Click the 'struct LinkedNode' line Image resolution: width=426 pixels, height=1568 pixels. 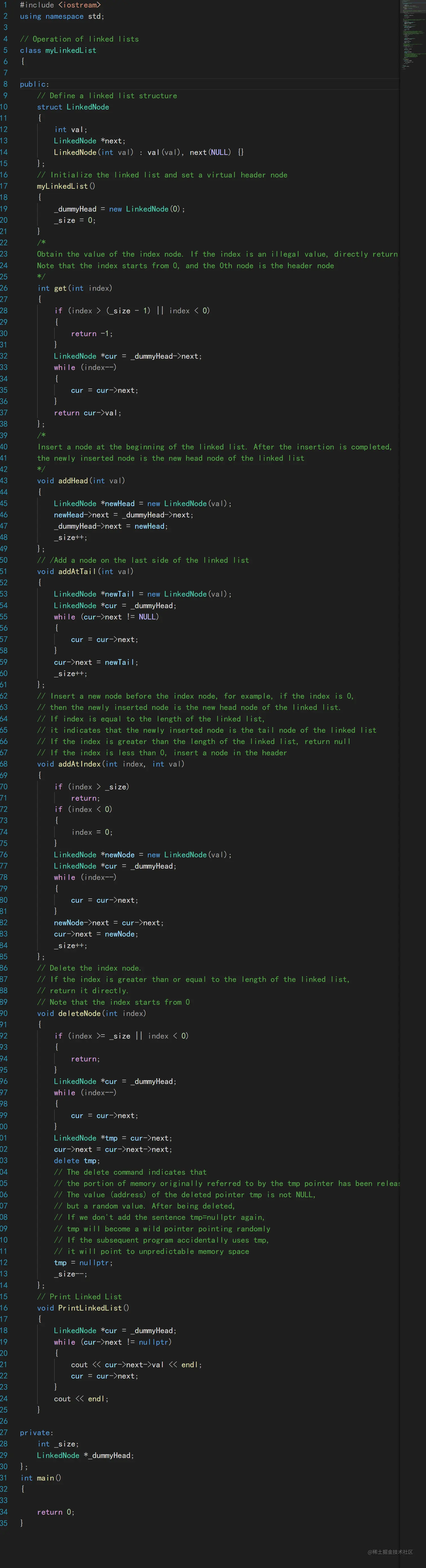(x=73, y=107)
